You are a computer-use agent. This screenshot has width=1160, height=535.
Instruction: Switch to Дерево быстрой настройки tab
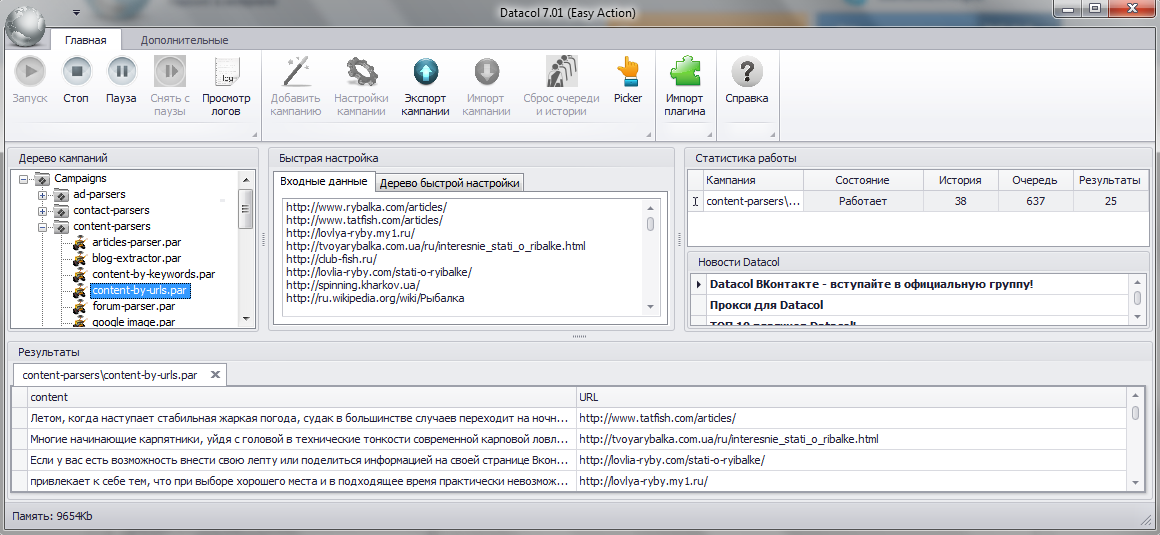[450, 183]
